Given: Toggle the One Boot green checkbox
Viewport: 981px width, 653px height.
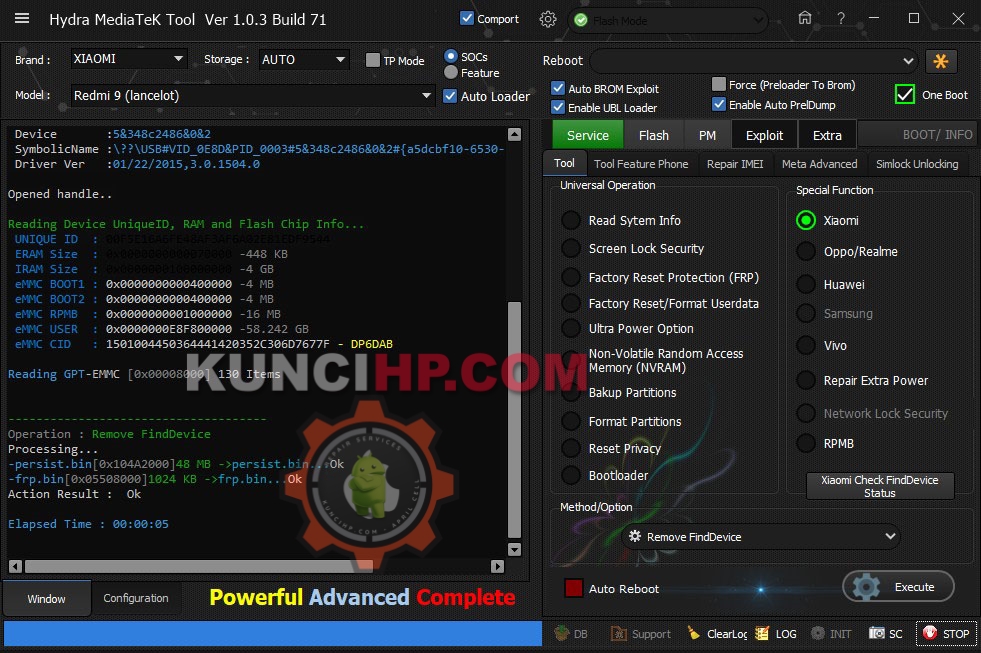Looking at the screenshot, I should tap(905, 94).
